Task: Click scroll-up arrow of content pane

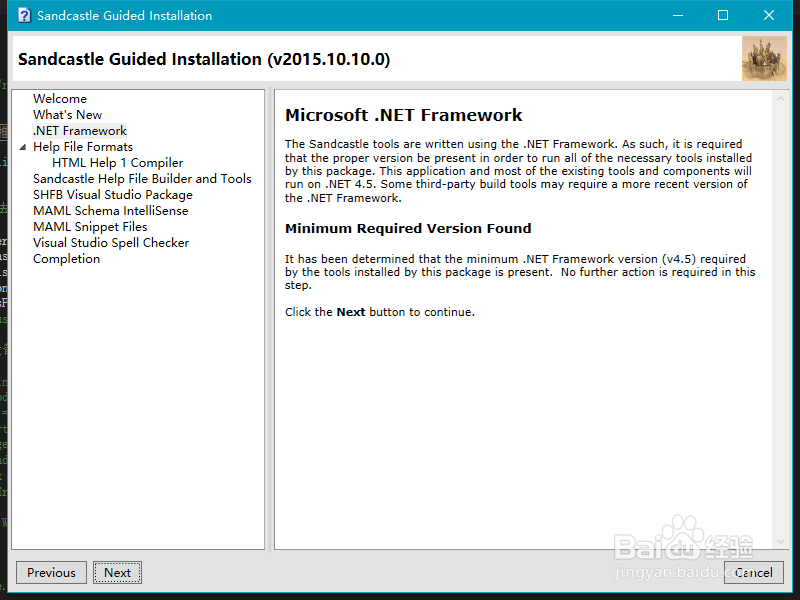Action: coord(780,98)
